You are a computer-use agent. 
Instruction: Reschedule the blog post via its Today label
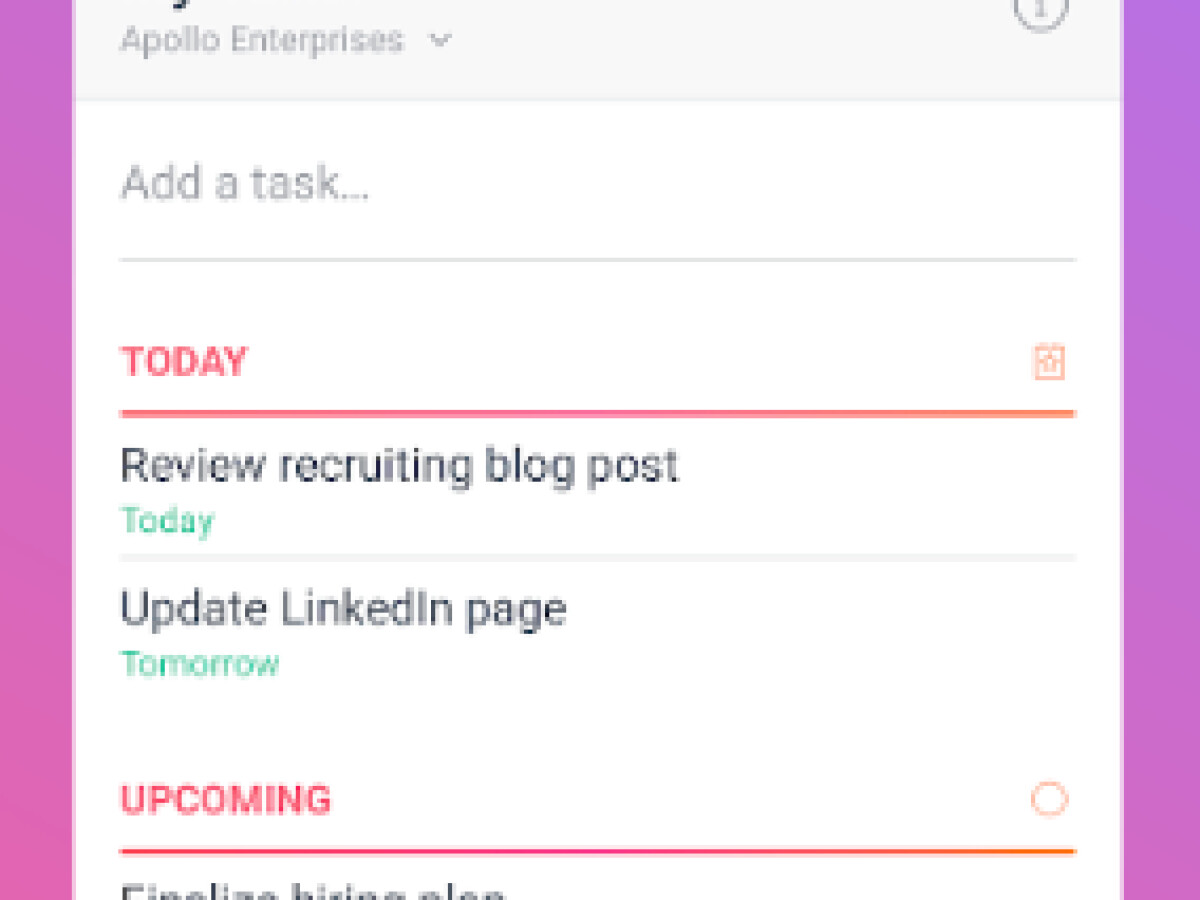click(x=166, y=520)
